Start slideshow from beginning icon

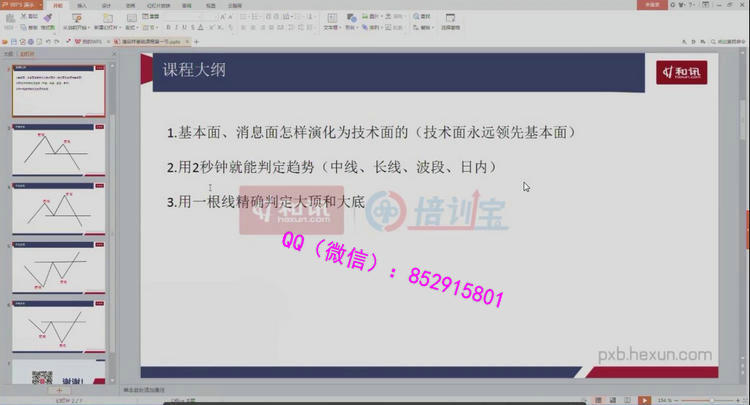(x=76, y=19)
